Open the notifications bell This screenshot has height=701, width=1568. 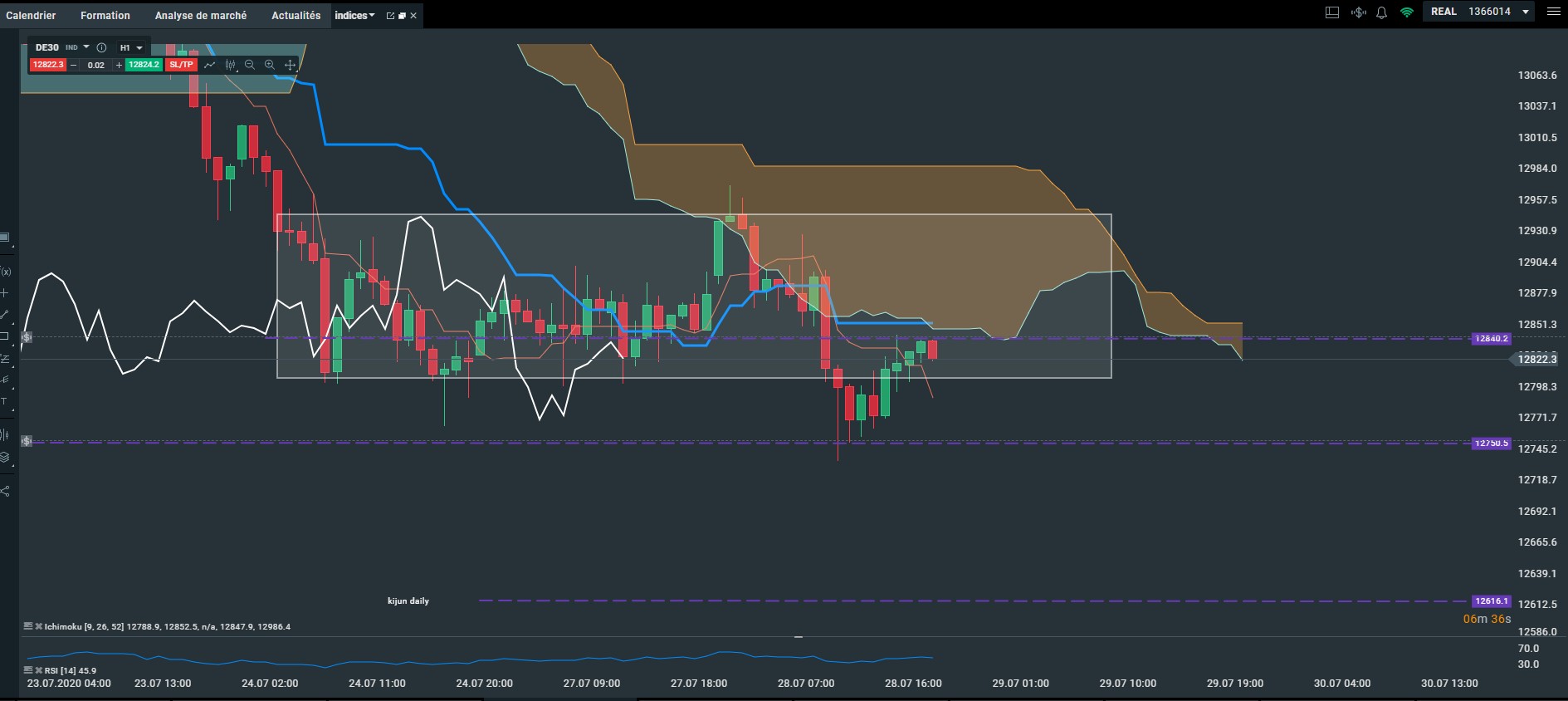click(1381, 12)
